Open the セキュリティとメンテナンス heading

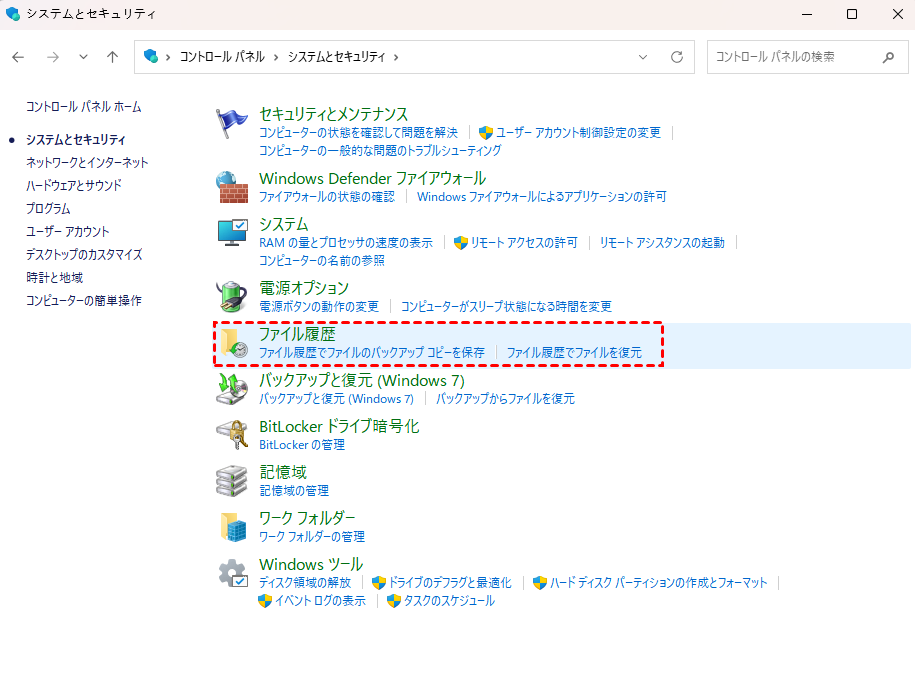coord(333,114)
